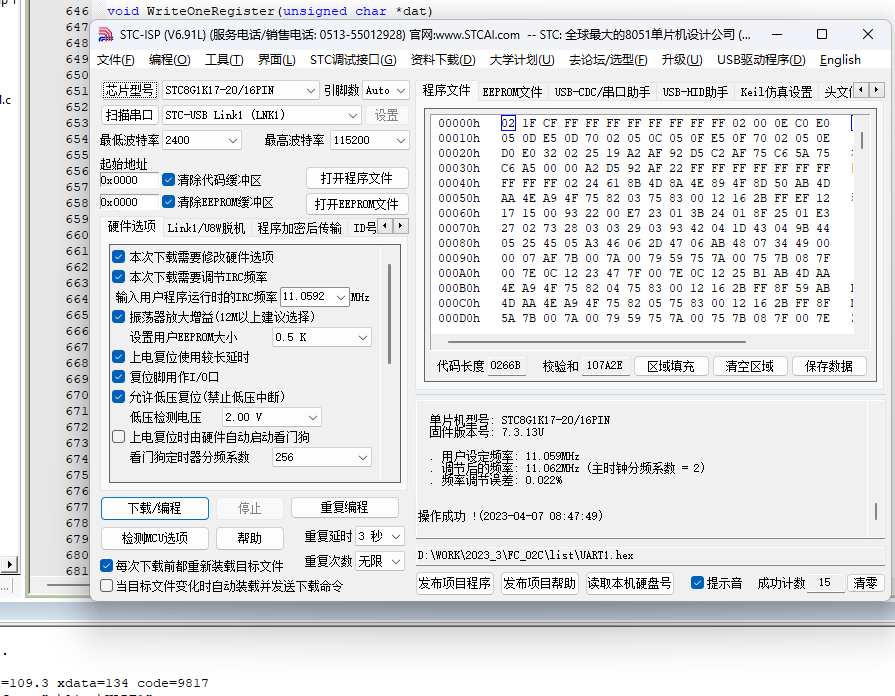The image size is (895, 696).
Task: Open minimum baud rate 2400 dropdown
Action: click(x=201, y=140)
